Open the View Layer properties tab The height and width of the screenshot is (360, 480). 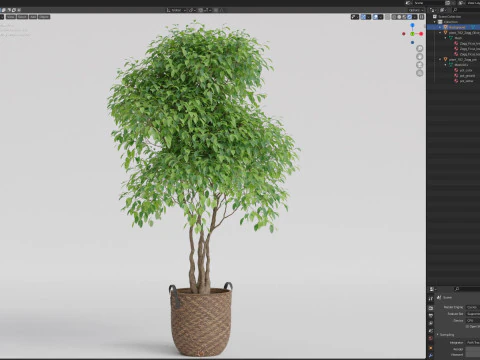431,323
